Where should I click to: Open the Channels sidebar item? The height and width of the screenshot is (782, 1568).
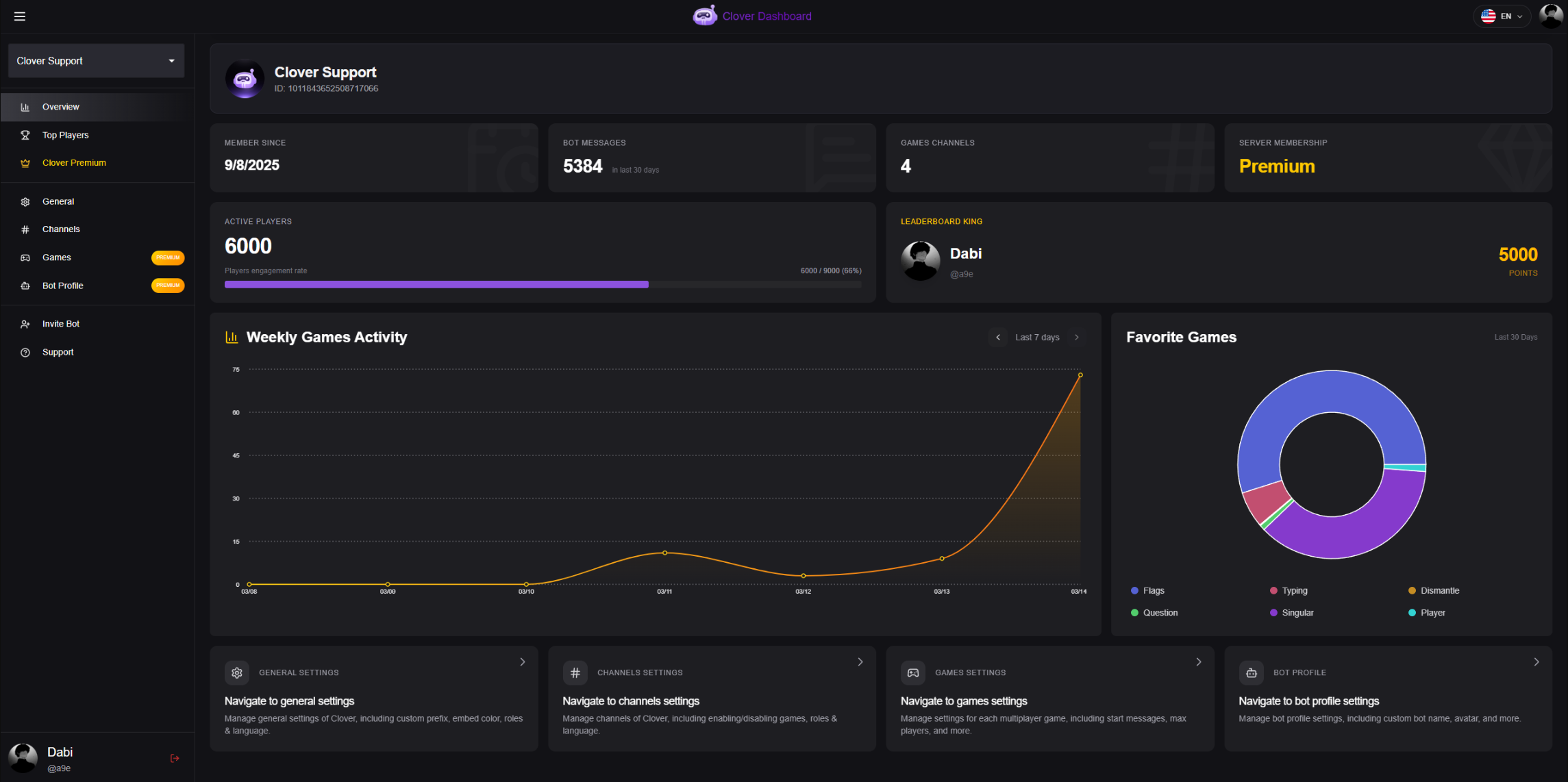pos(61,229)
